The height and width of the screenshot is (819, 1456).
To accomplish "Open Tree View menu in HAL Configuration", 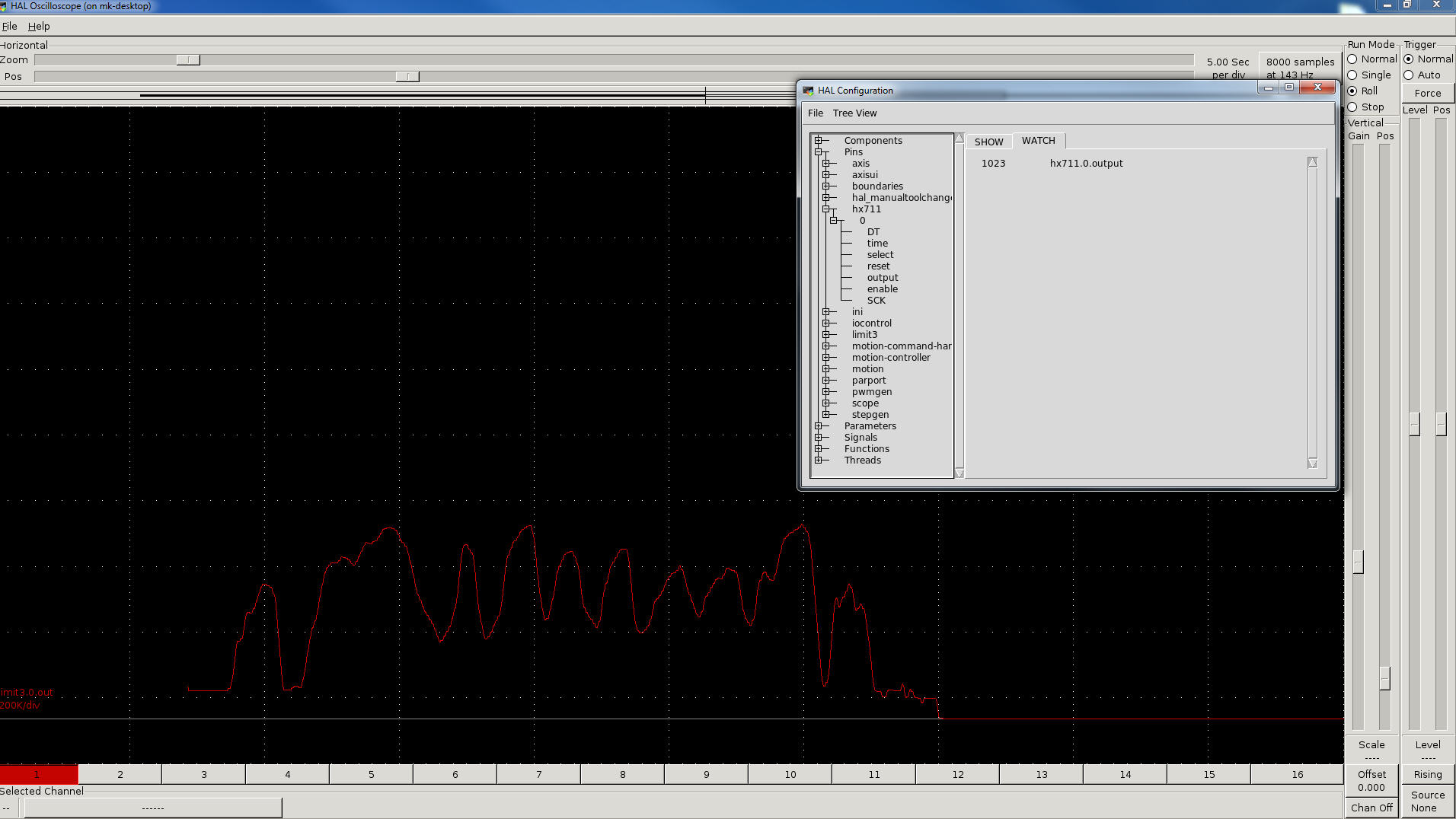I will pyautogui.click(x=854, y=113).
